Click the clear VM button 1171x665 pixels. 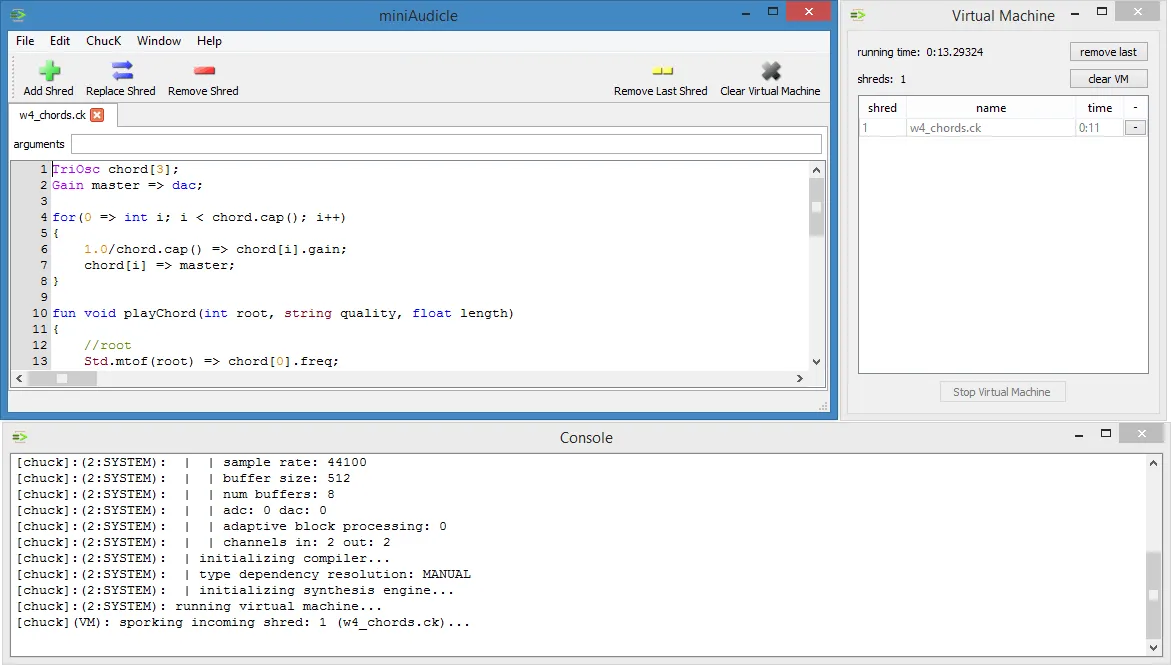click(1108, 78)
